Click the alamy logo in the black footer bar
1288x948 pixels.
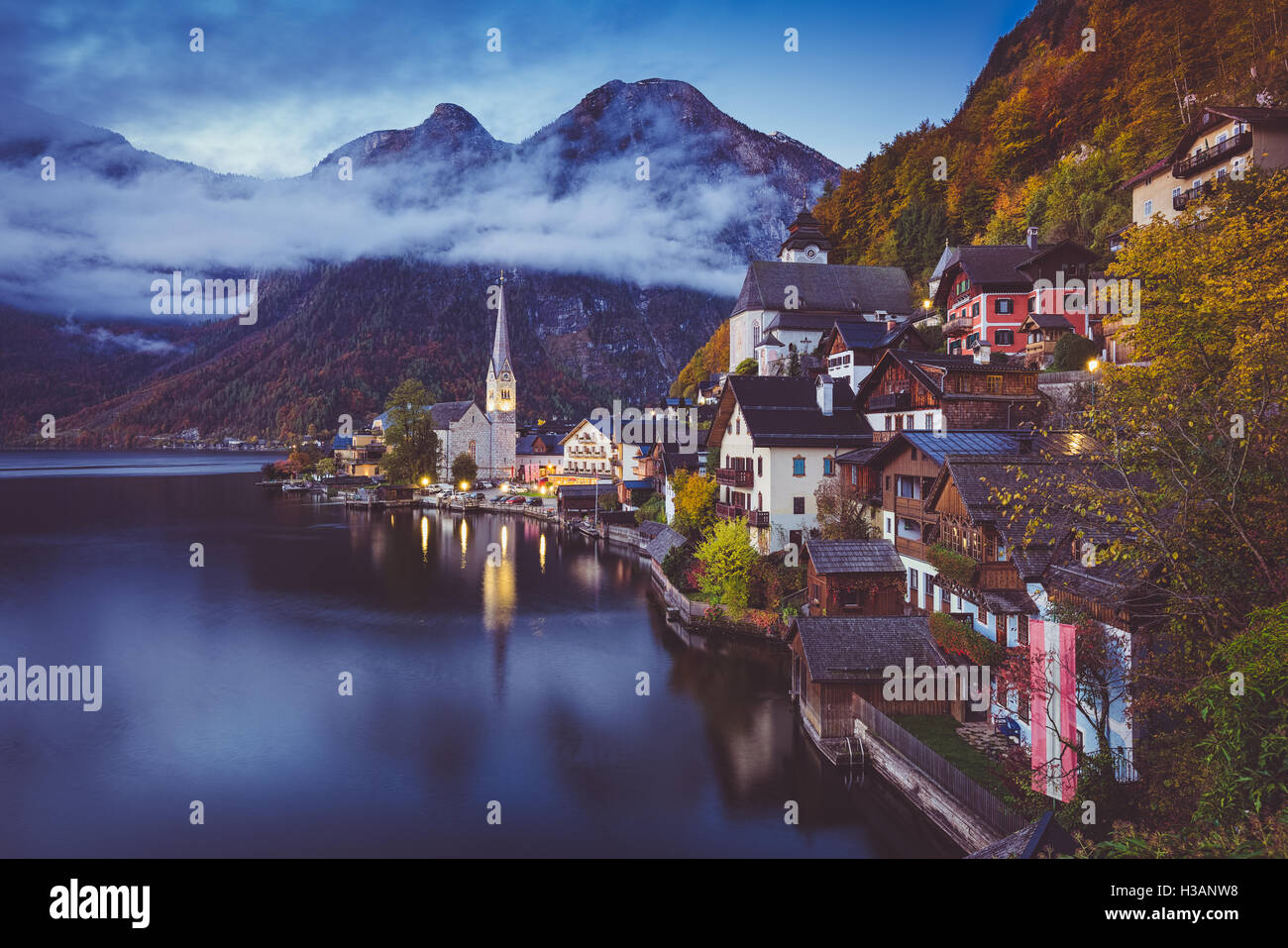100,903
